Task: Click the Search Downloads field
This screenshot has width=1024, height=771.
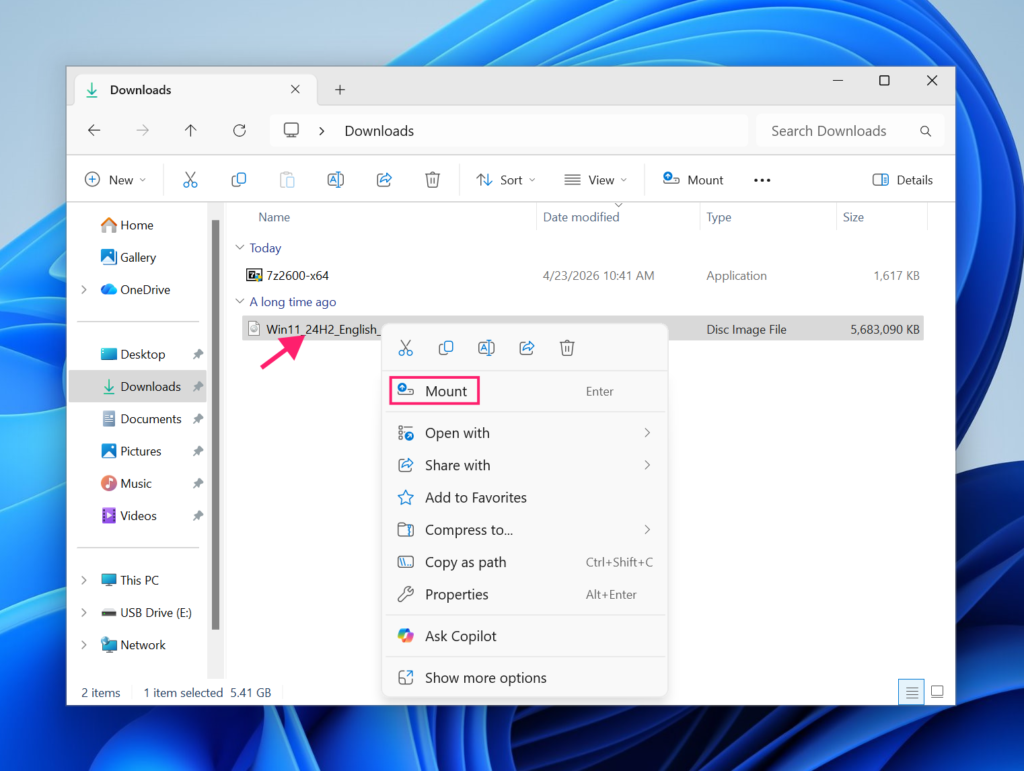Action: (850, 131)
